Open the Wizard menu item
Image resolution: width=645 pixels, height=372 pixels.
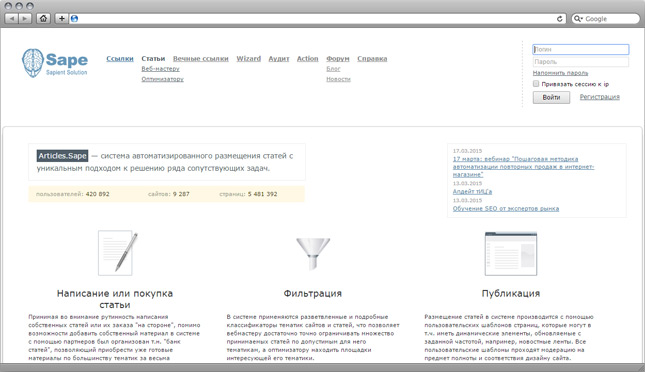tap(248, 58)
